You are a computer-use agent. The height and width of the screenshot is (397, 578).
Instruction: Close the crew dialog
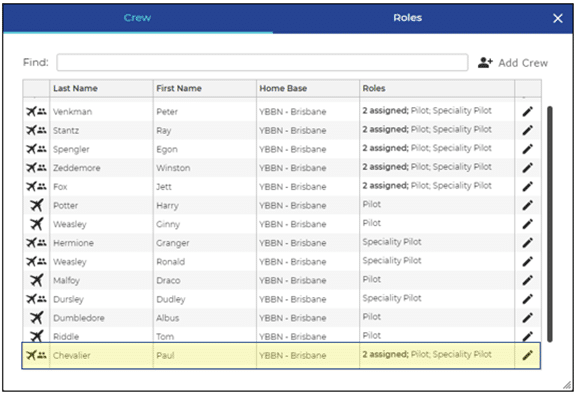coord(558,18)
